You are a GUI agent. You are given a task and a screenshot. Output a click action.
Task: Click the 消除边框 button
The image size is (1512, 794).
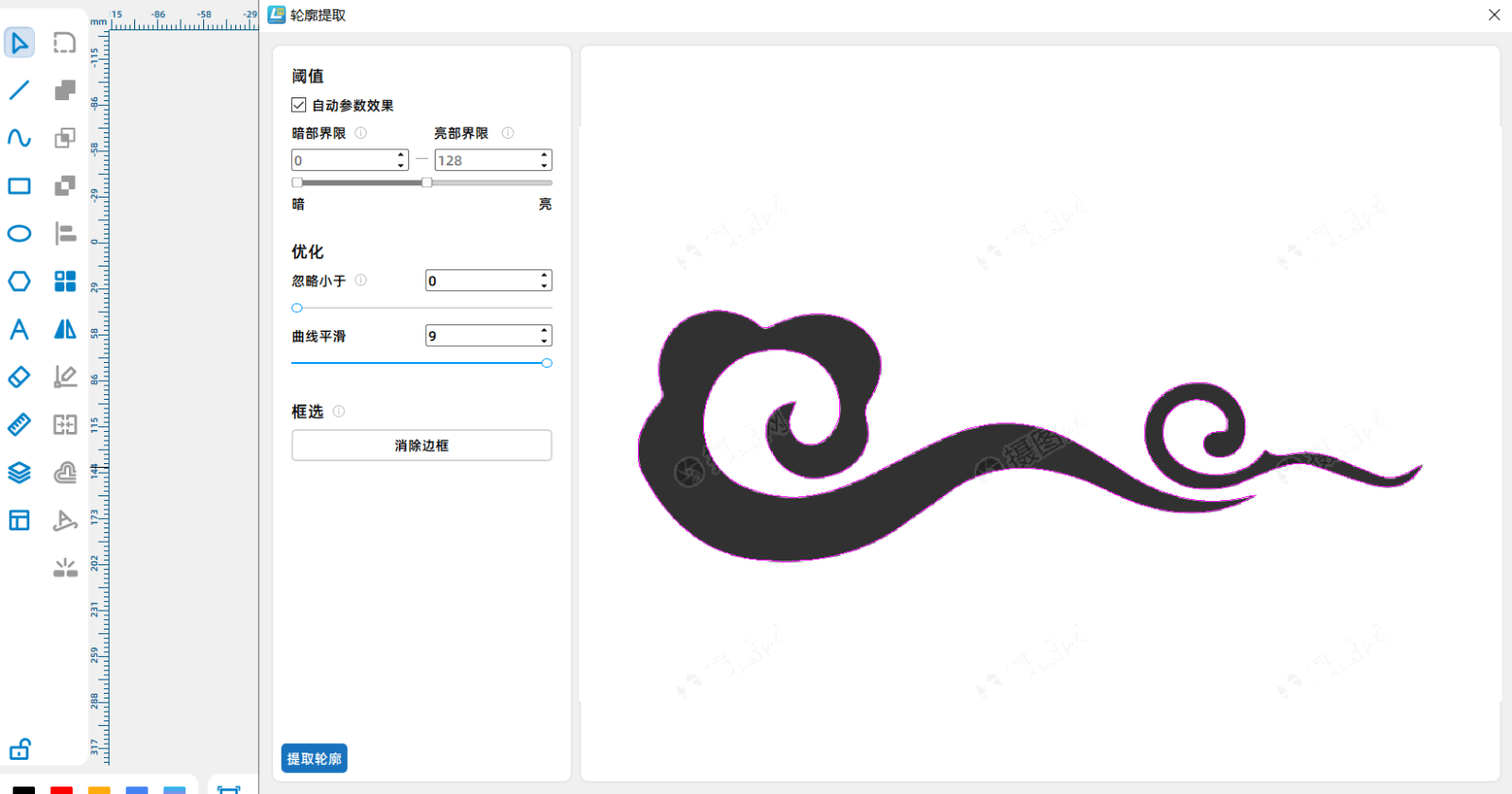point(421,445)
